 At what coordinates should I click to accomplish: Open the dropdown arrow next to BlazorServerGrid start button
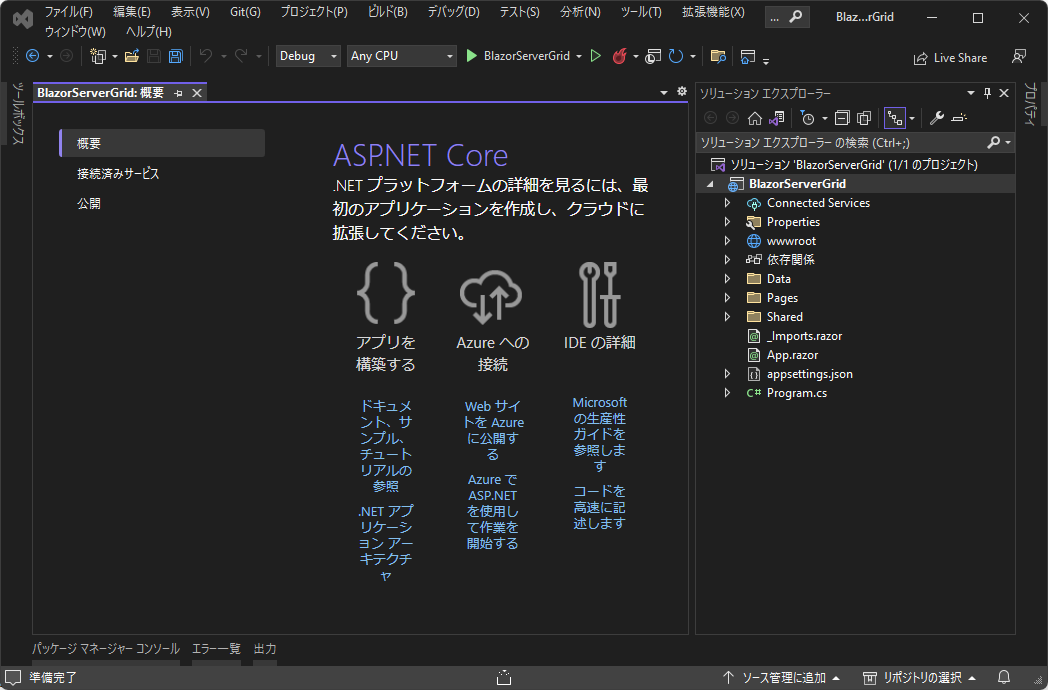pyautogui.click(x=579, y=57)
